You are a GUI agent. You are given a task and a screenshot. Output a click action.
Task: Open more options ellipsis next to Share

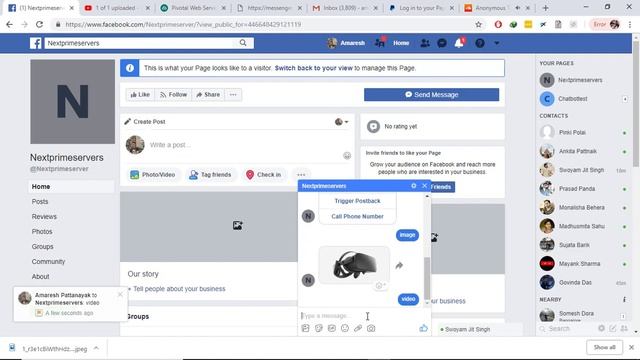coord(233,95)
